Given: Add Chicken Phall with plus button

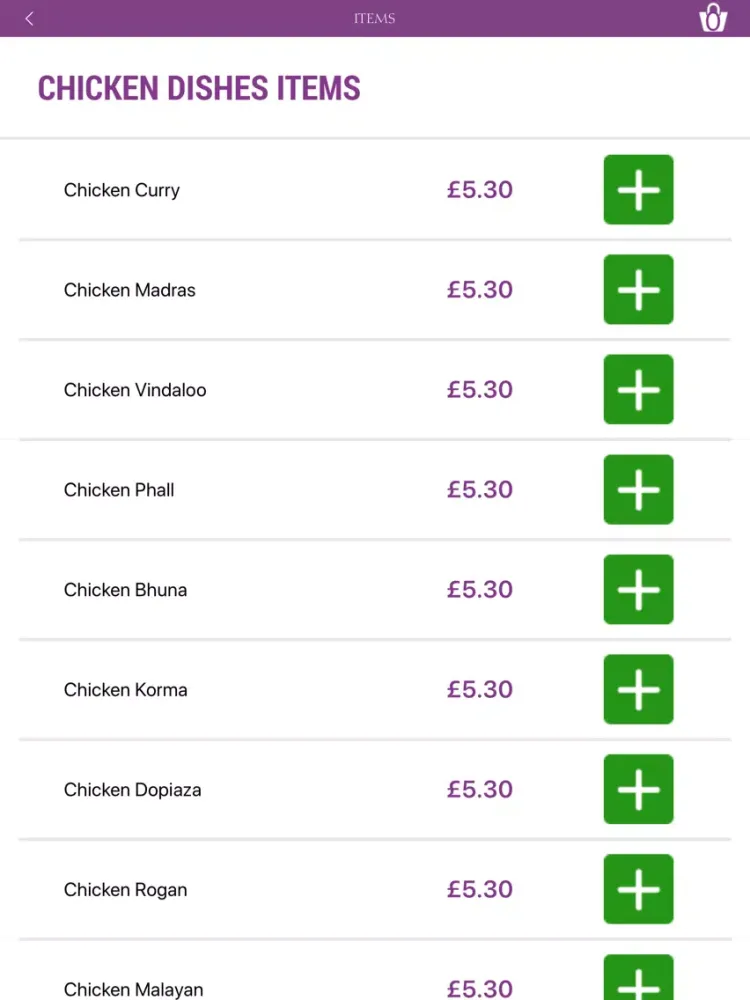Looking at the screenshot, I should [638, 489].
